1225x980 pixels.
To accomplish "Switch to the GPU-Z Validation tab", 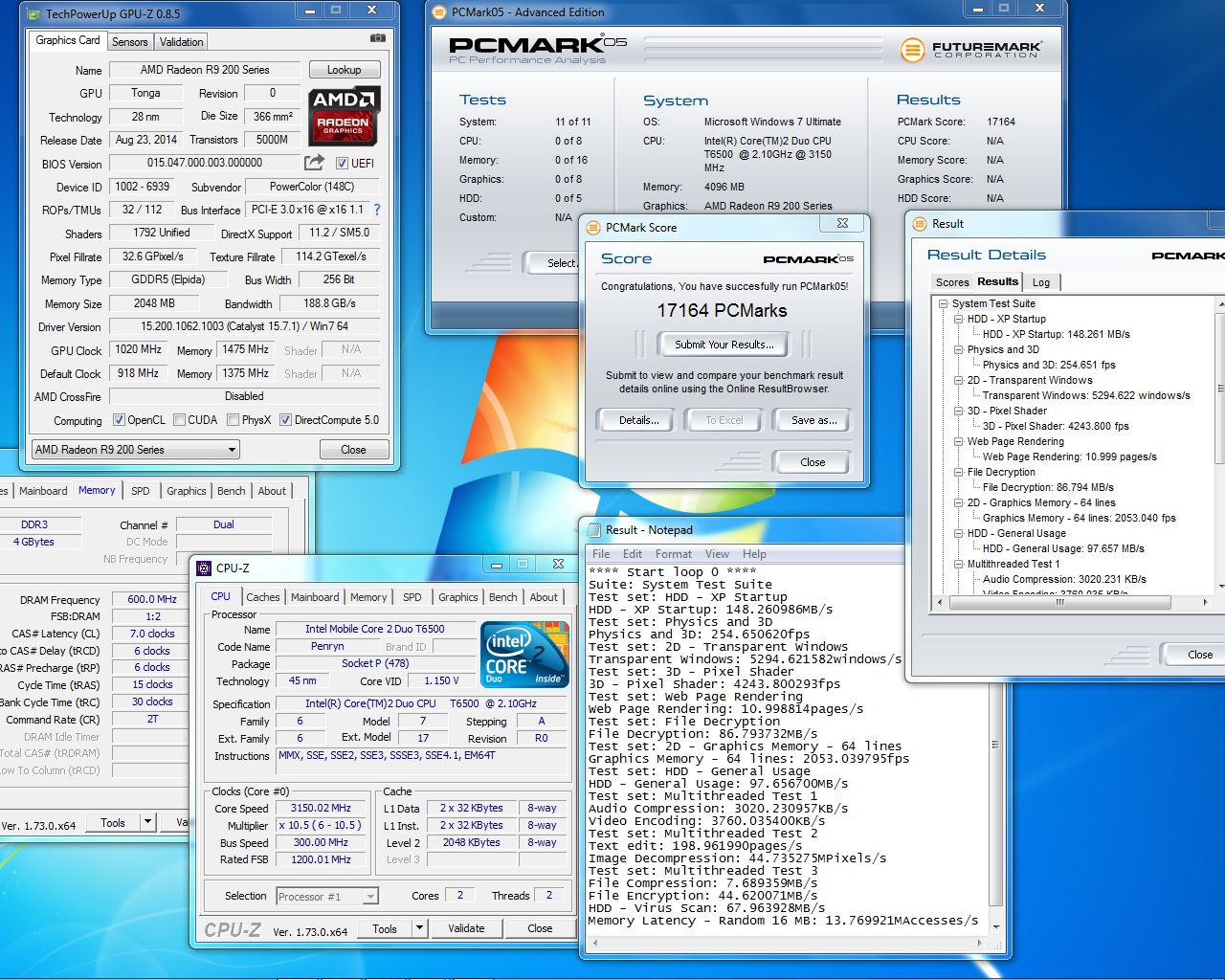I will coord(181,42).
